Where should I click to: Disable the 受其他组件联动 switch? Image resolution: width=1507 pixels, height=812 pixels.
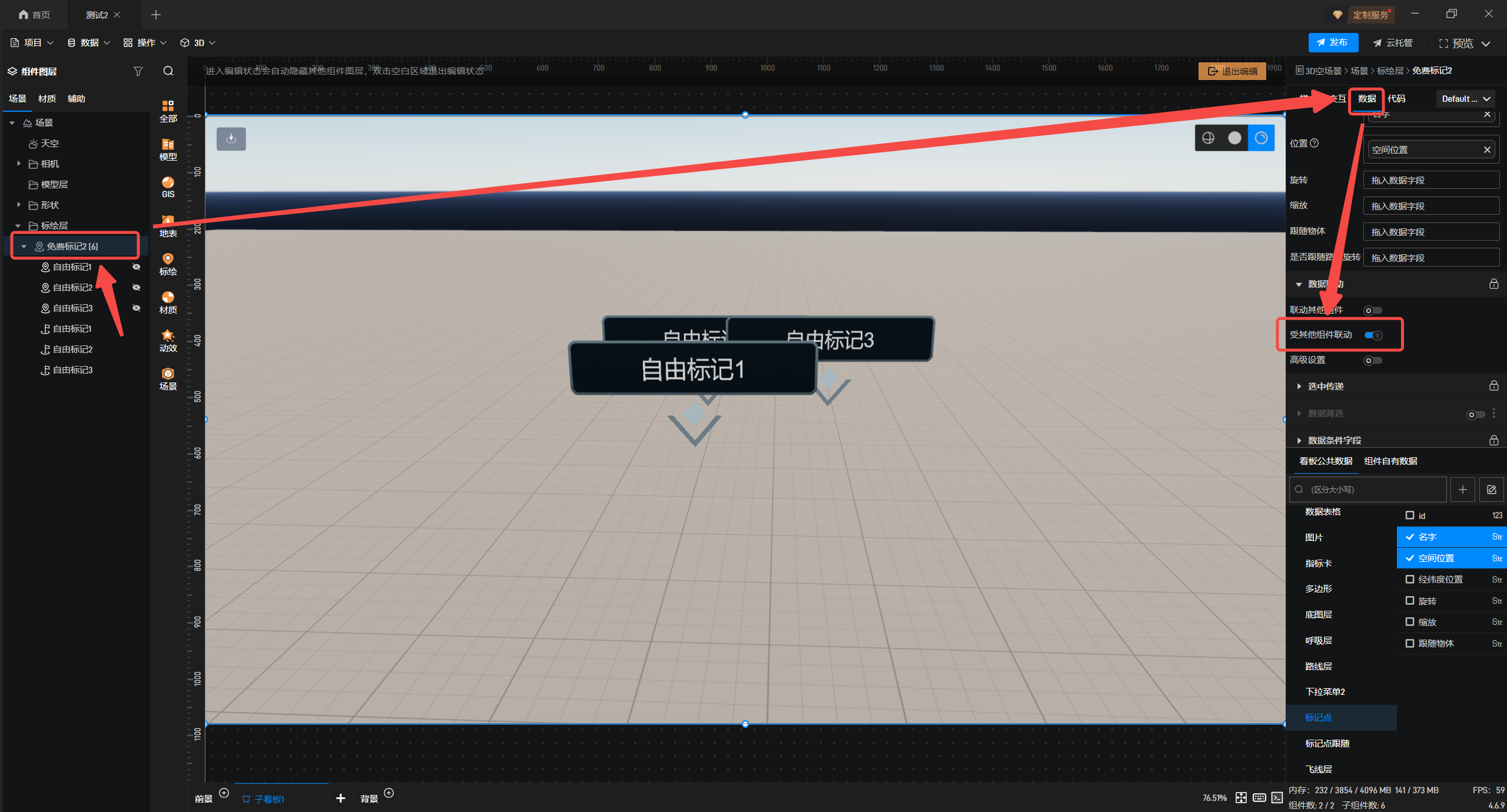point(1373,335)
